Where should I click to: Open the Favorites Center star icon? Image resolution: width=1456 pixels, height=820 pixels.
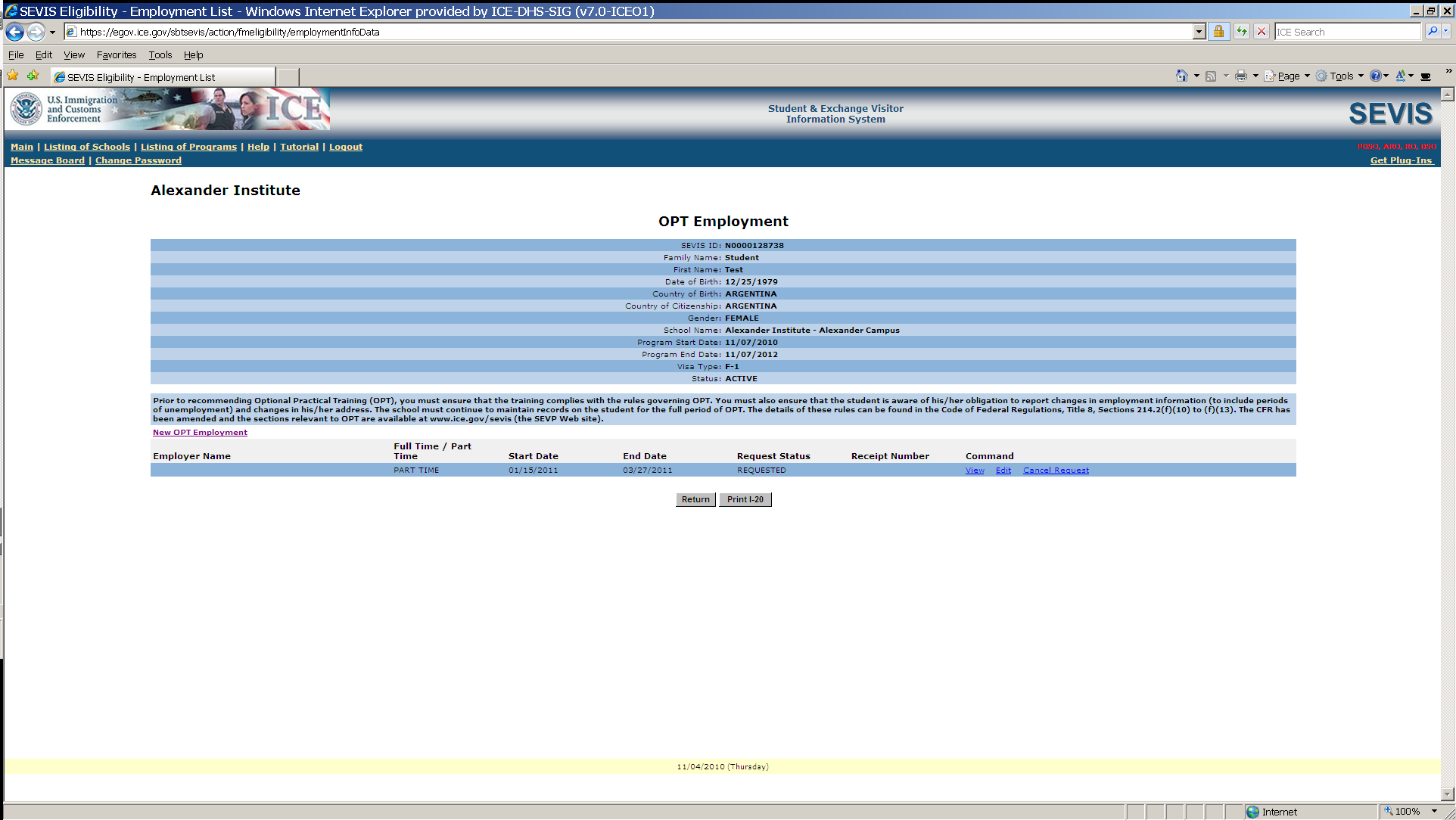[x=13, y=76]
